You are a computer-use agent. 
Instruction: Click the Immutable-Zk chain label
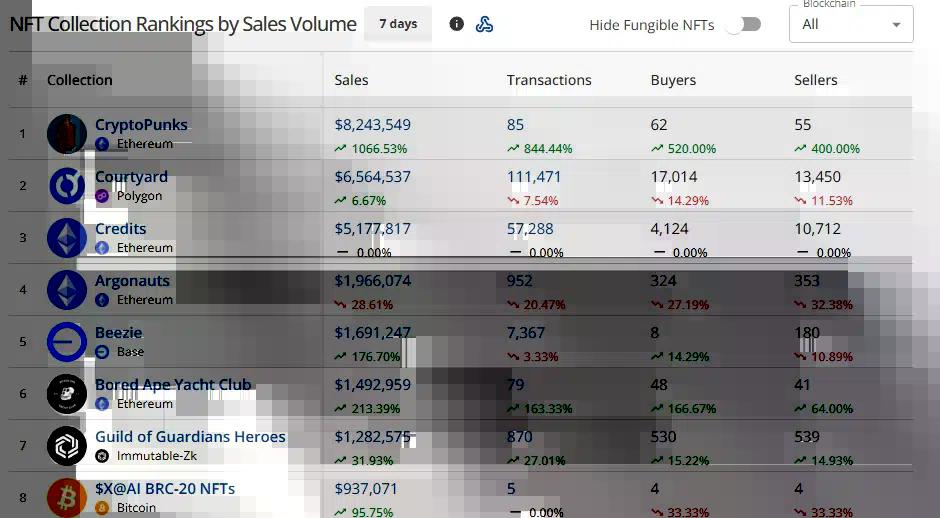click(x=157, y=456)
